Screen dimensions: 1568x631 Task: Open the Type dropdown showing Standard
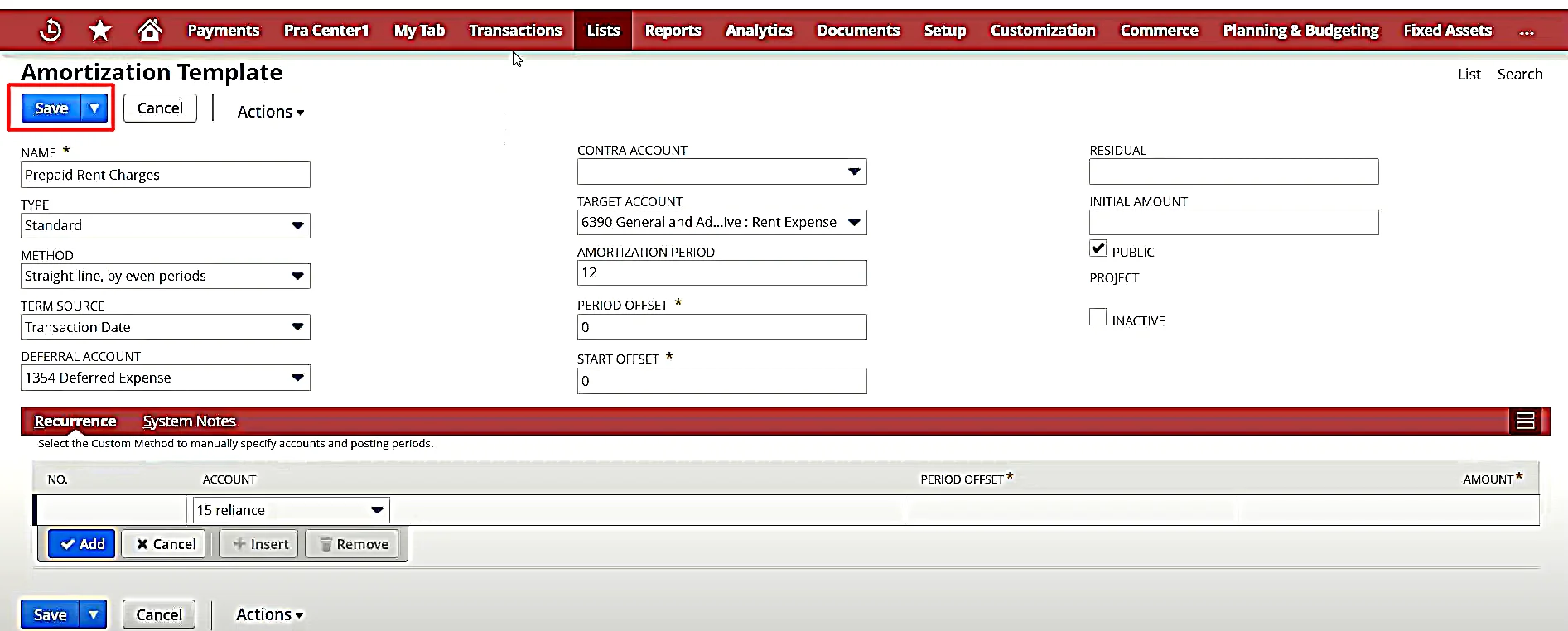[x=166, y=225]
